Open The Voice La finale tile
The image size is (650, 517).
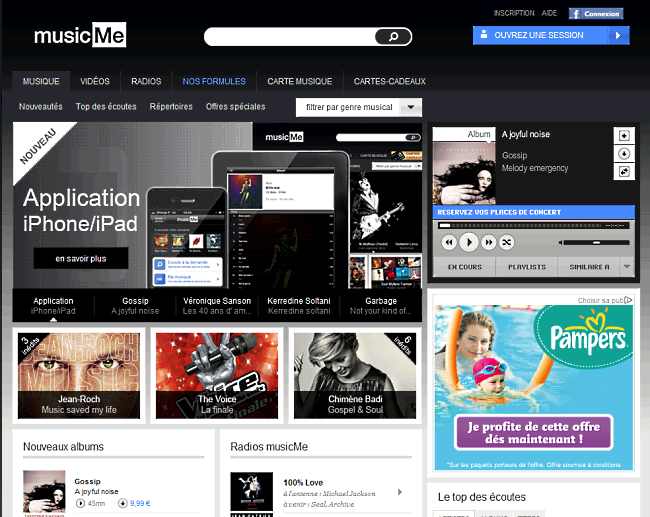coord(217,376)
